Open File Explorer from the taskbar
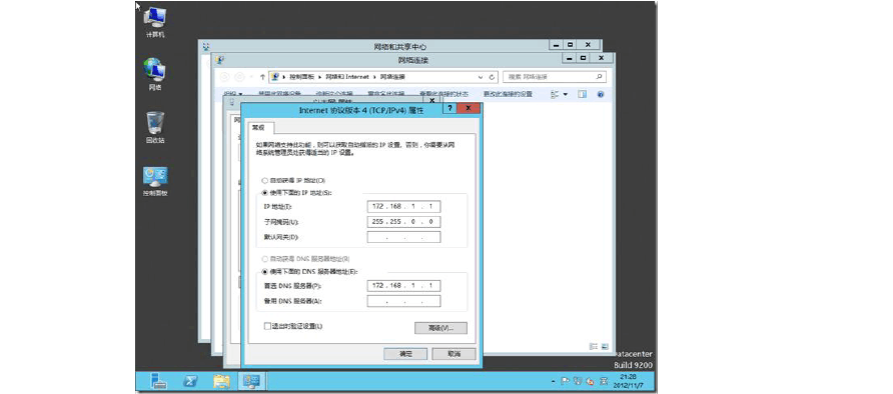This screenshot has width=893, height=394. coord(221,381)
